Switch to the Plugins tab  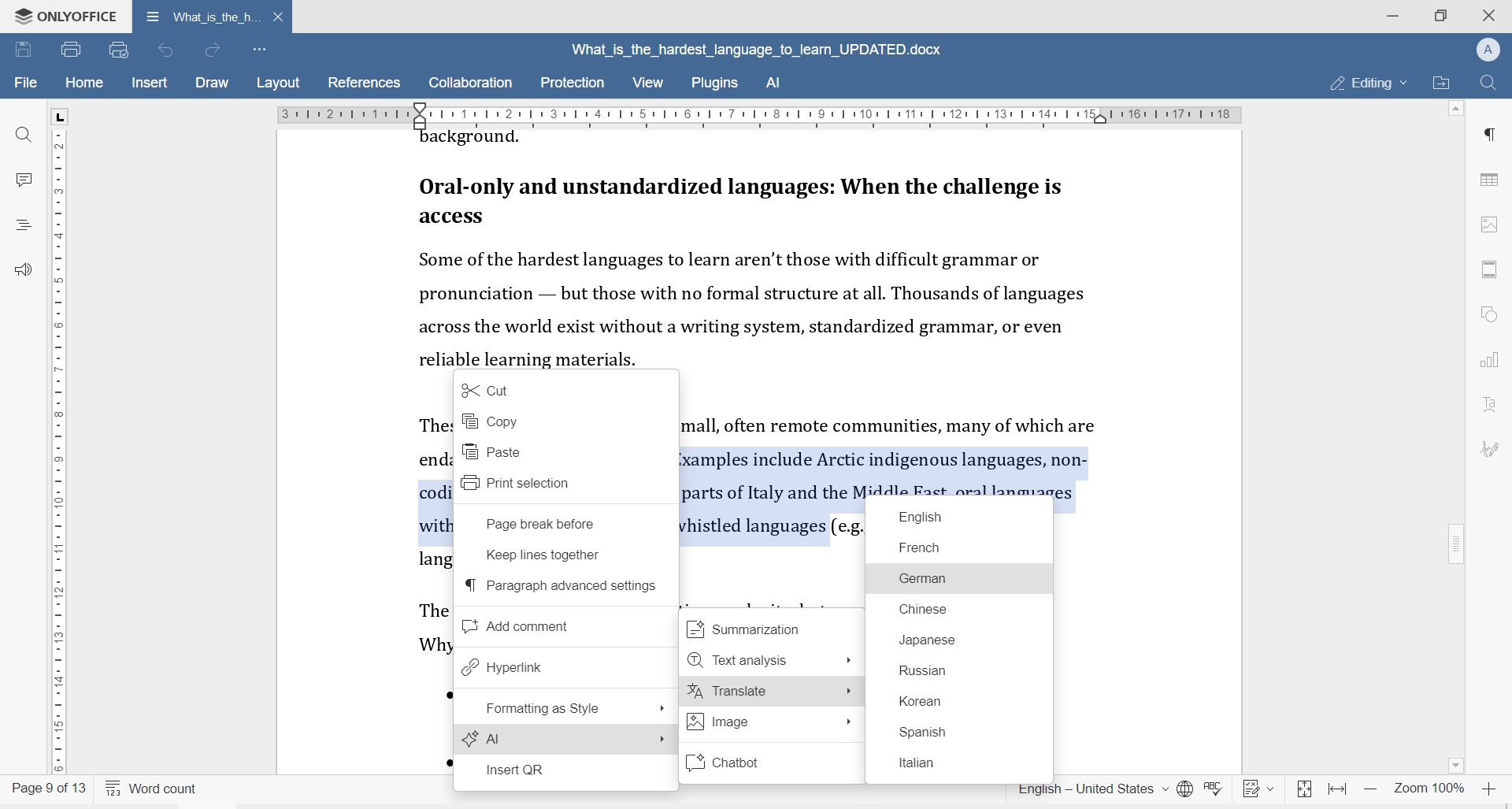tap(714, 83)
